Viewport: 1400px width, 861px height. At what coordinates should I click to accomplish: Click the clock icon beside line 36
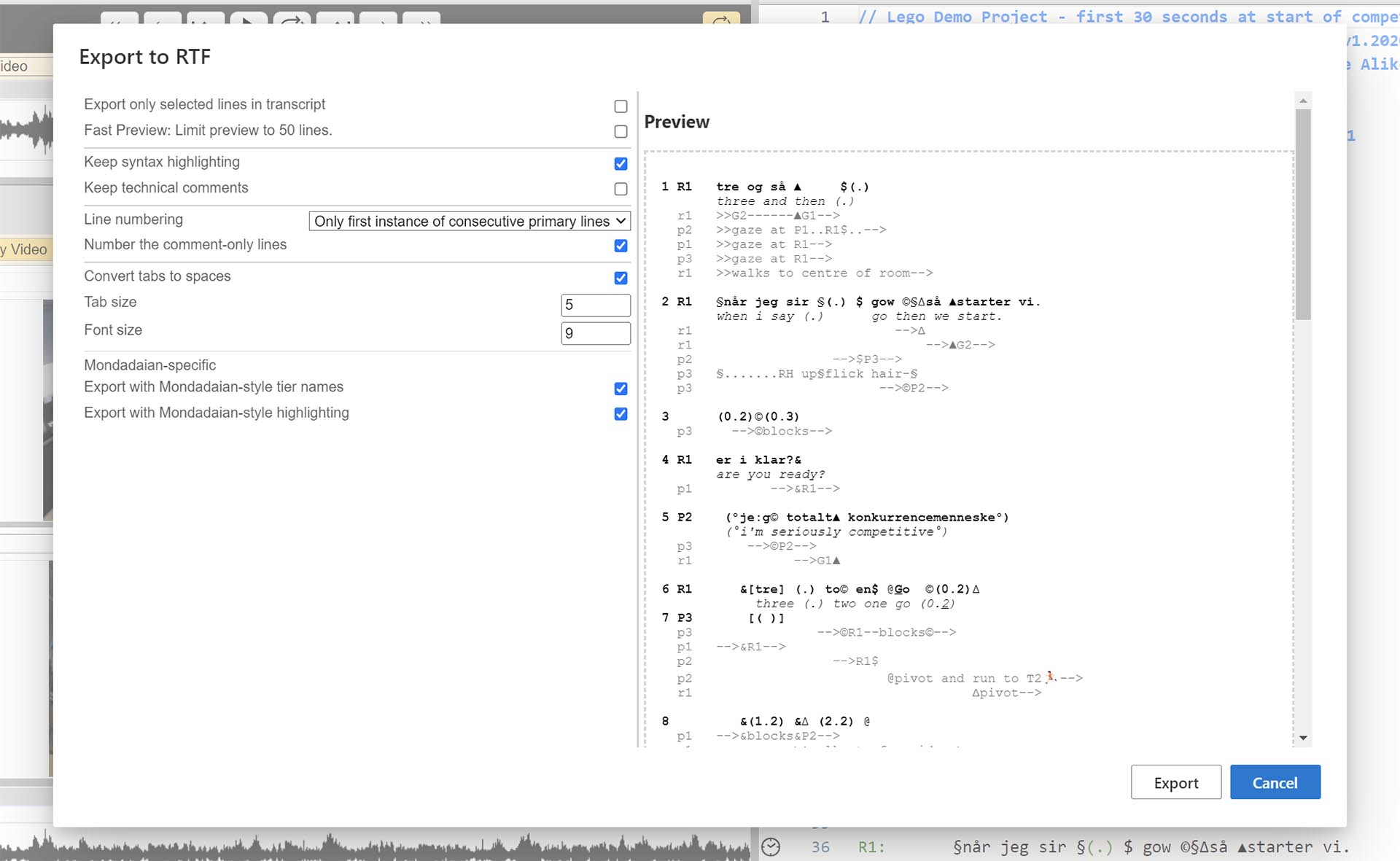tap(771, 846)
